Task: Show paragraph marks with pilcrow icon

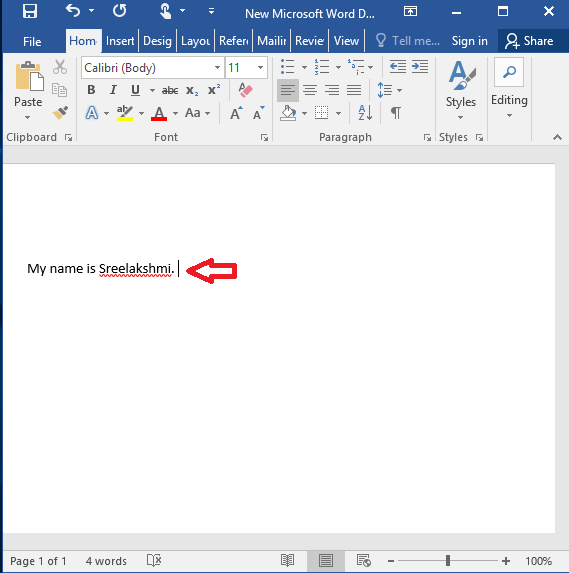Action: (396, 113)
